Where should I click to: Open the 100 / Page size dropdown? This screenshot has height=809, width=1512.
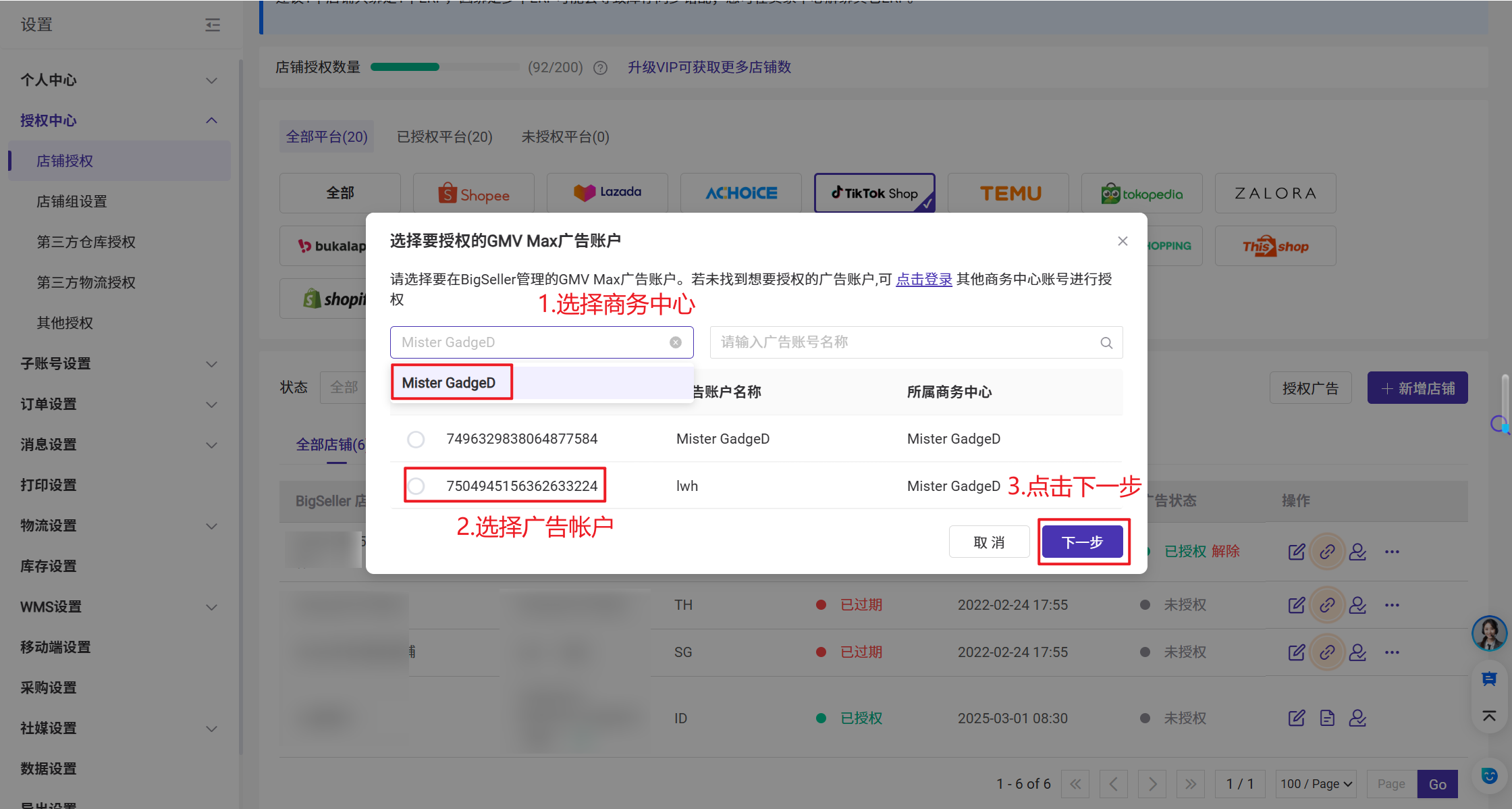tap(1316, 784)
